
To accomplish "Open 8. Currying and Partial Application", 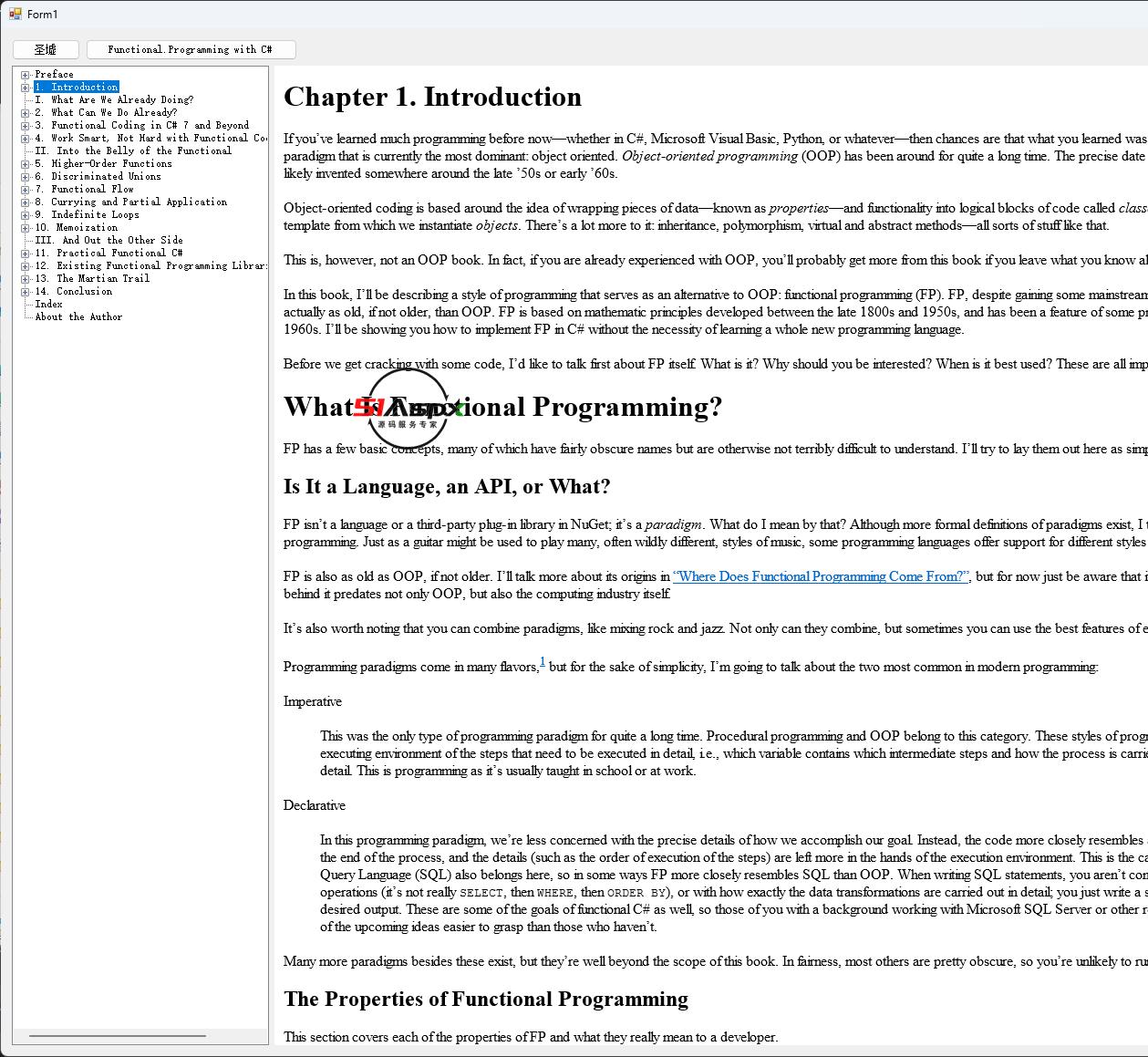I will coord(130,202).
